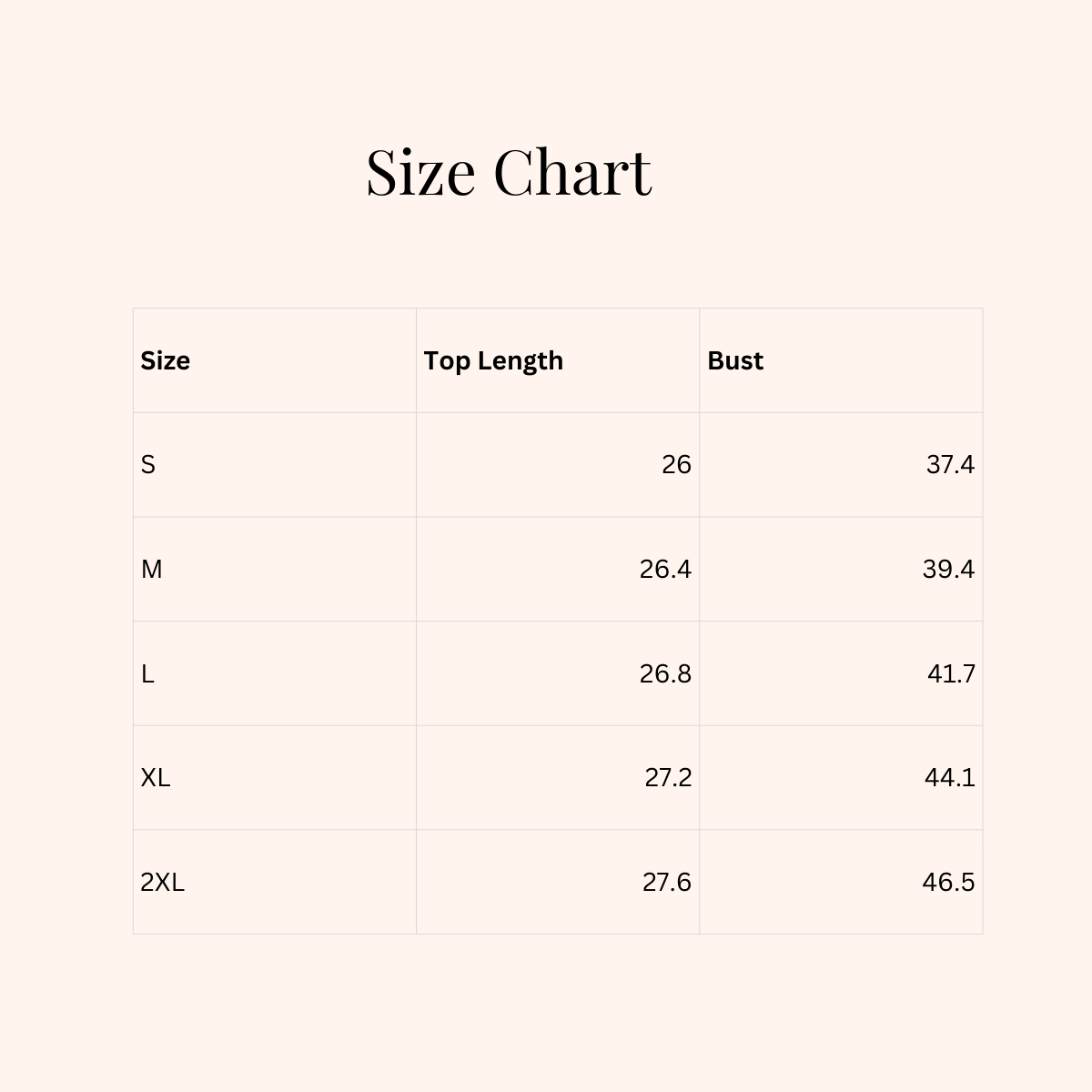Click the bust value 41.7
The image size is (1092, 1092).
[951, 673]
